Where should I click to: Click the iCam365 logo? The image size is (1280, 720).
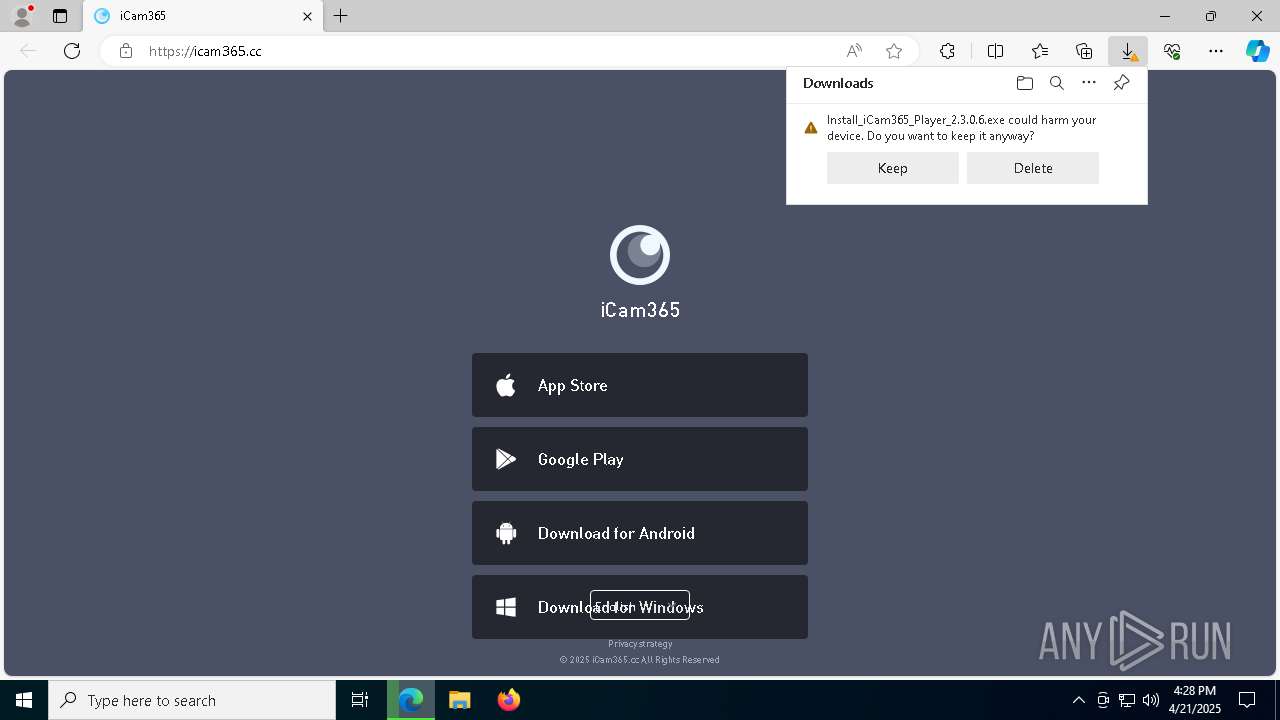(640, 255)
